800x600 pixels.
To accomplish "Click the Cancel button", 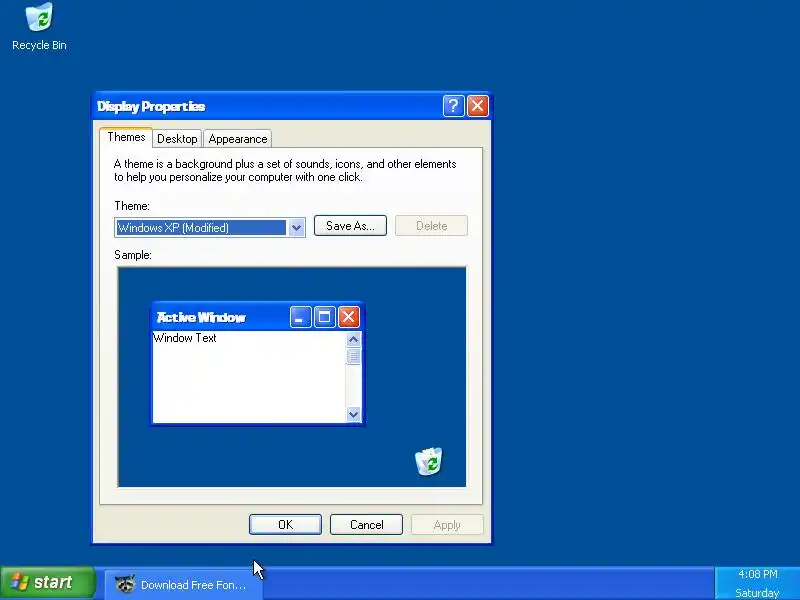I will click(366, 524).
